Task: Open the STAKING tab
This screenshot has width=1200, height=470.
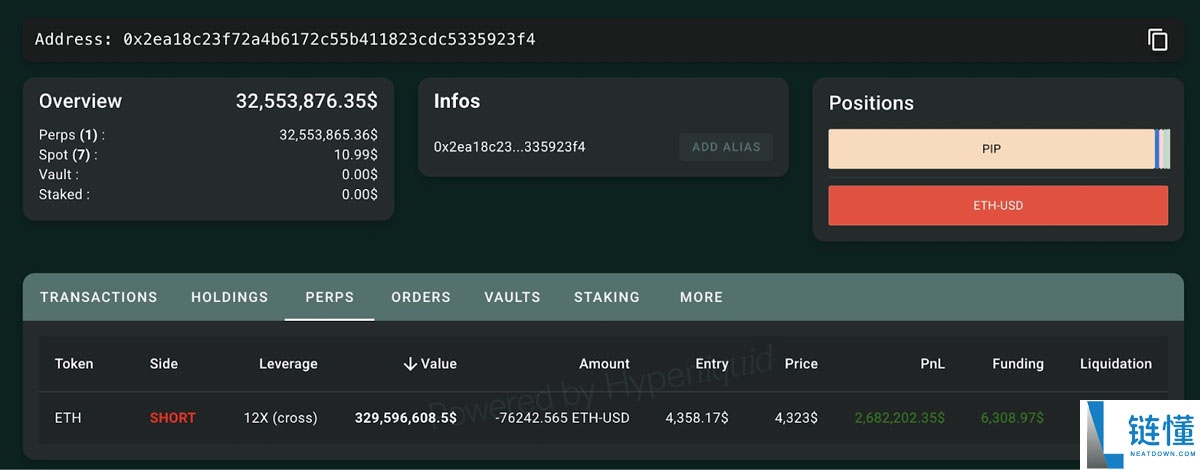Action: pyautogui.click(x=607, y=297)
